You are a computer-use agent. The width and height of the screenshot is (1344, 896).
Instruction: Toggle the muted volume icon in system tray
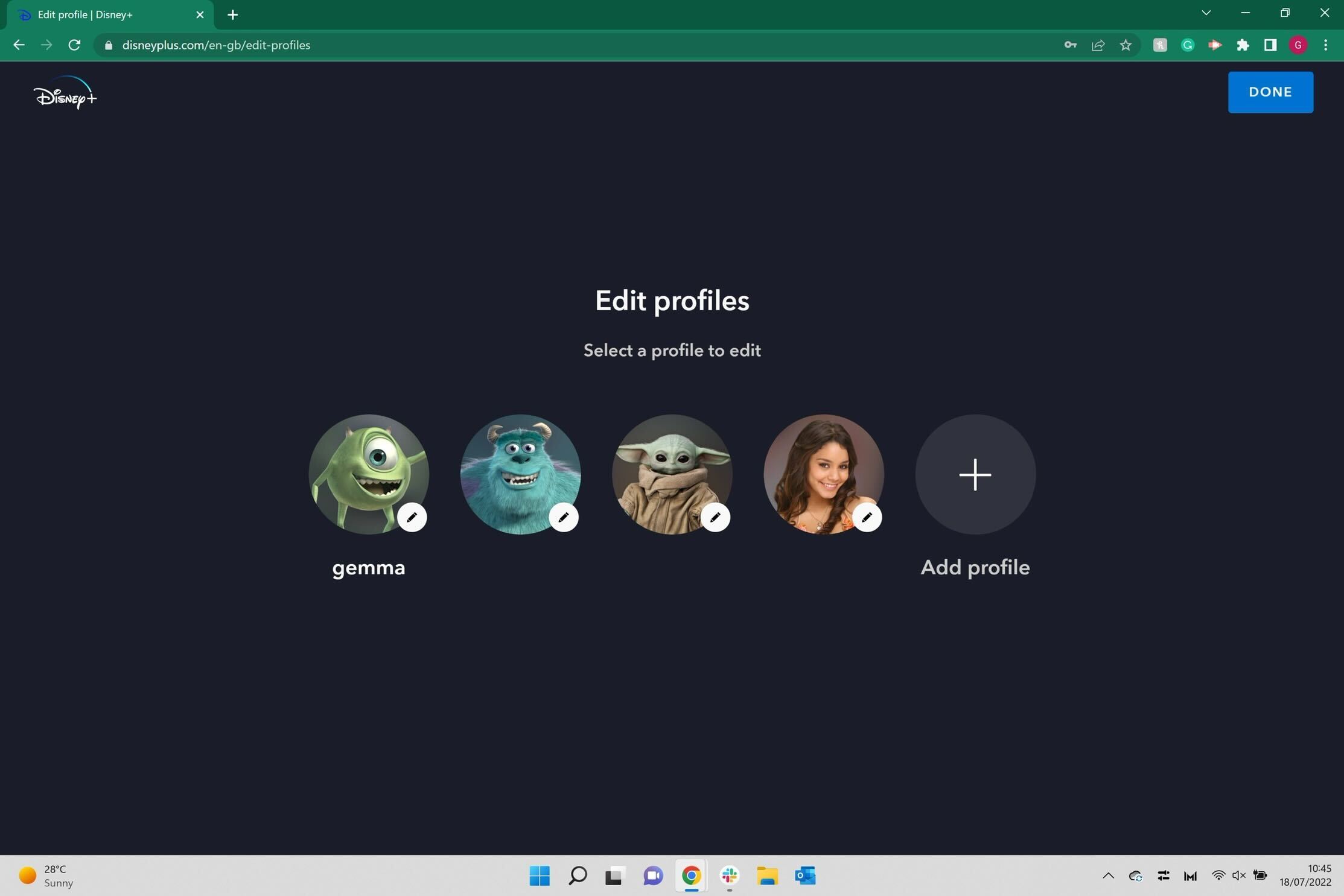1238,875
